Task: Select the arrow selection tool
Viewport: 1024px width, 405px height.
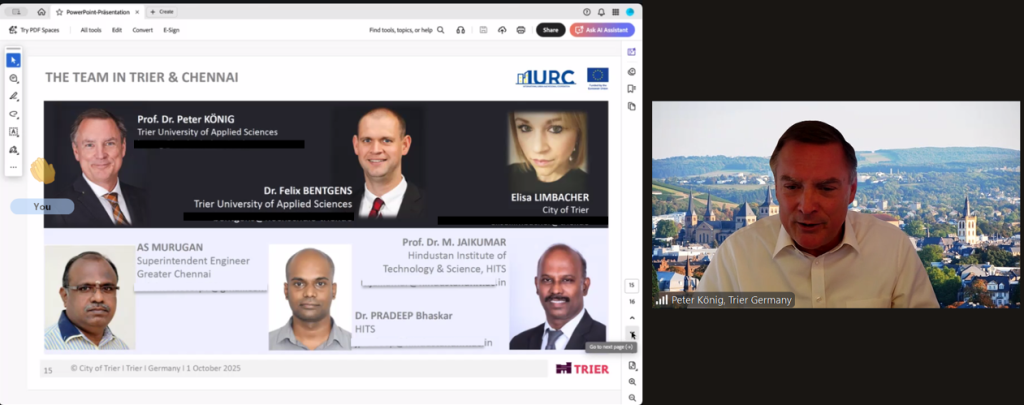Action: pos(13,60)
